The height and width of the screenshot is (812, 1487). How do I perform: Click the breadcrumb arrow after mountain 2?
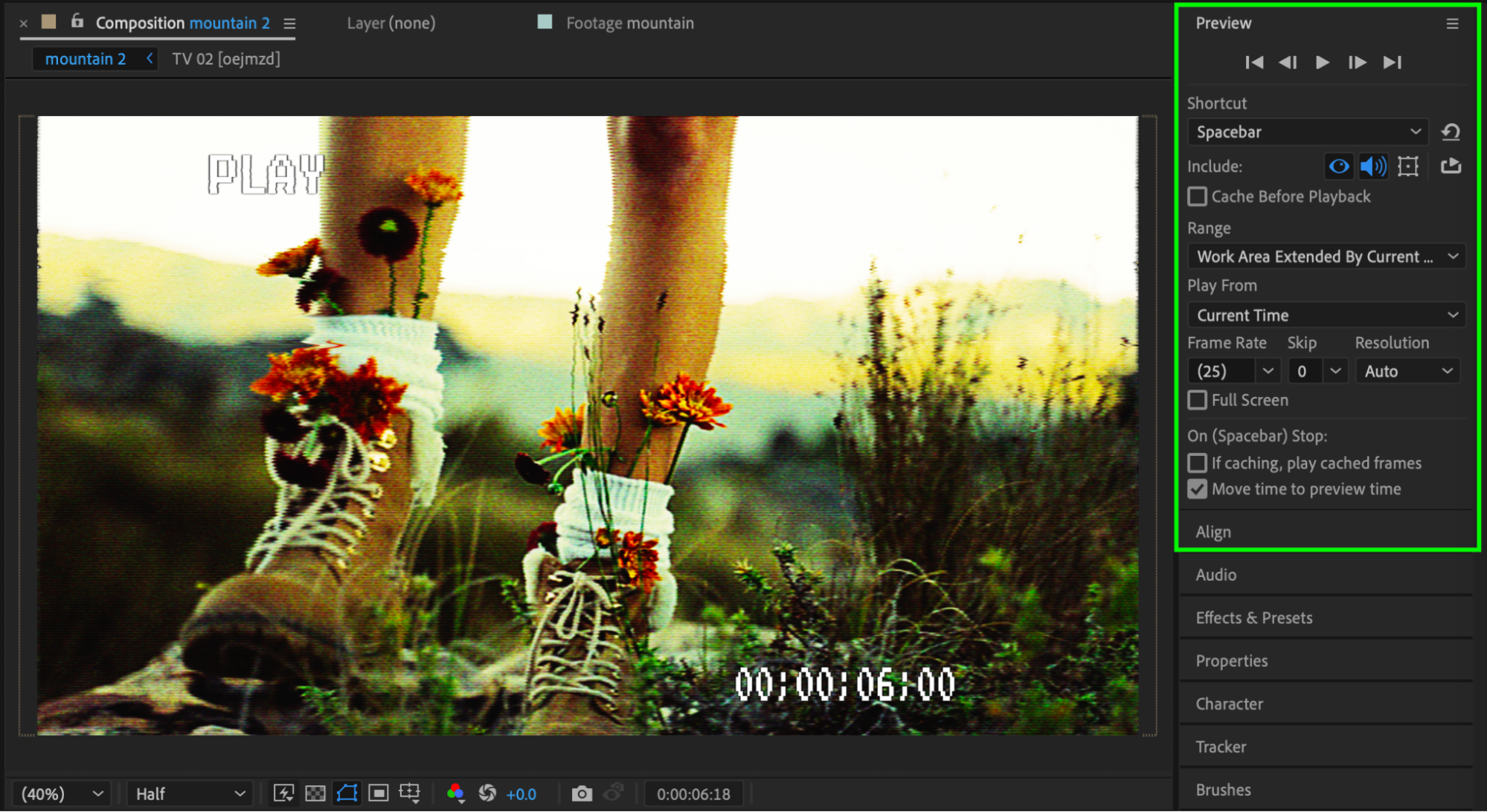pos(150,58)
